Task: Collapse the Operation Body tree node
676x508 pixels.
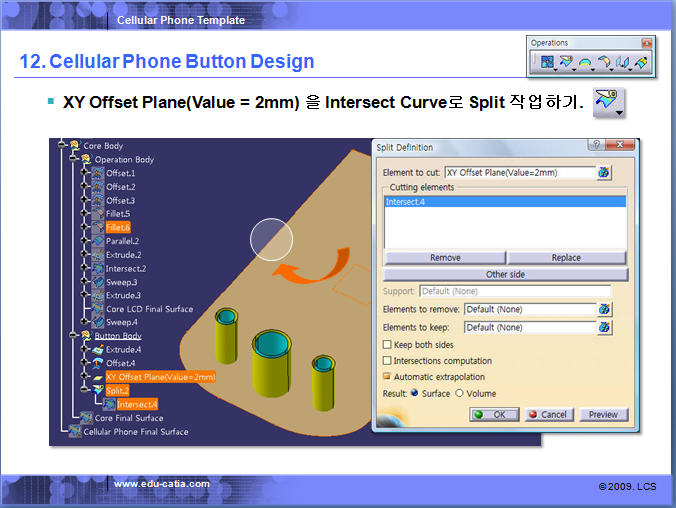Action: coord(74,159)
